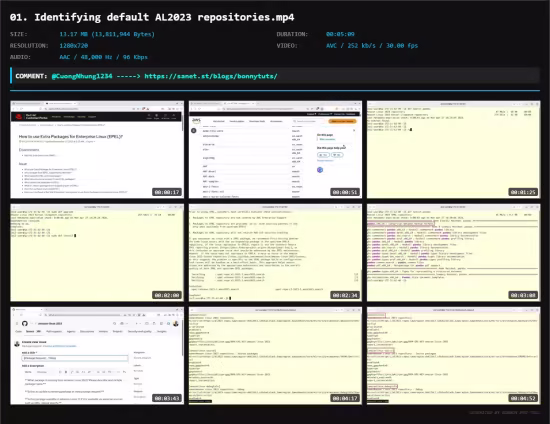
Task: Open the thumbnail stamped 00:02:00
Action: tap(97, 253)
